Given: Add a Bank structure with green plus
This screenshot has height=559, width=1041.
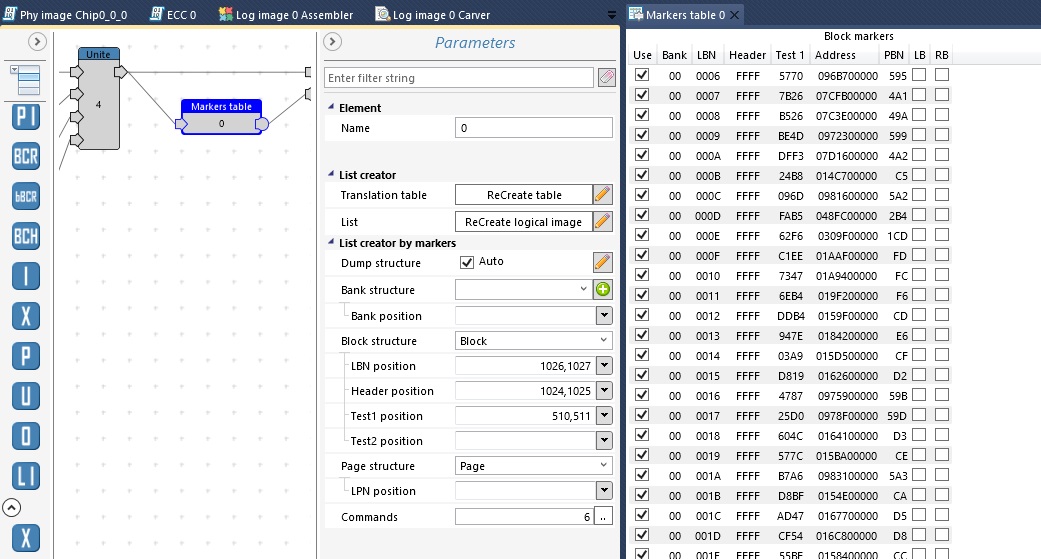Looking at the screenshot, I should click(603, 289).
